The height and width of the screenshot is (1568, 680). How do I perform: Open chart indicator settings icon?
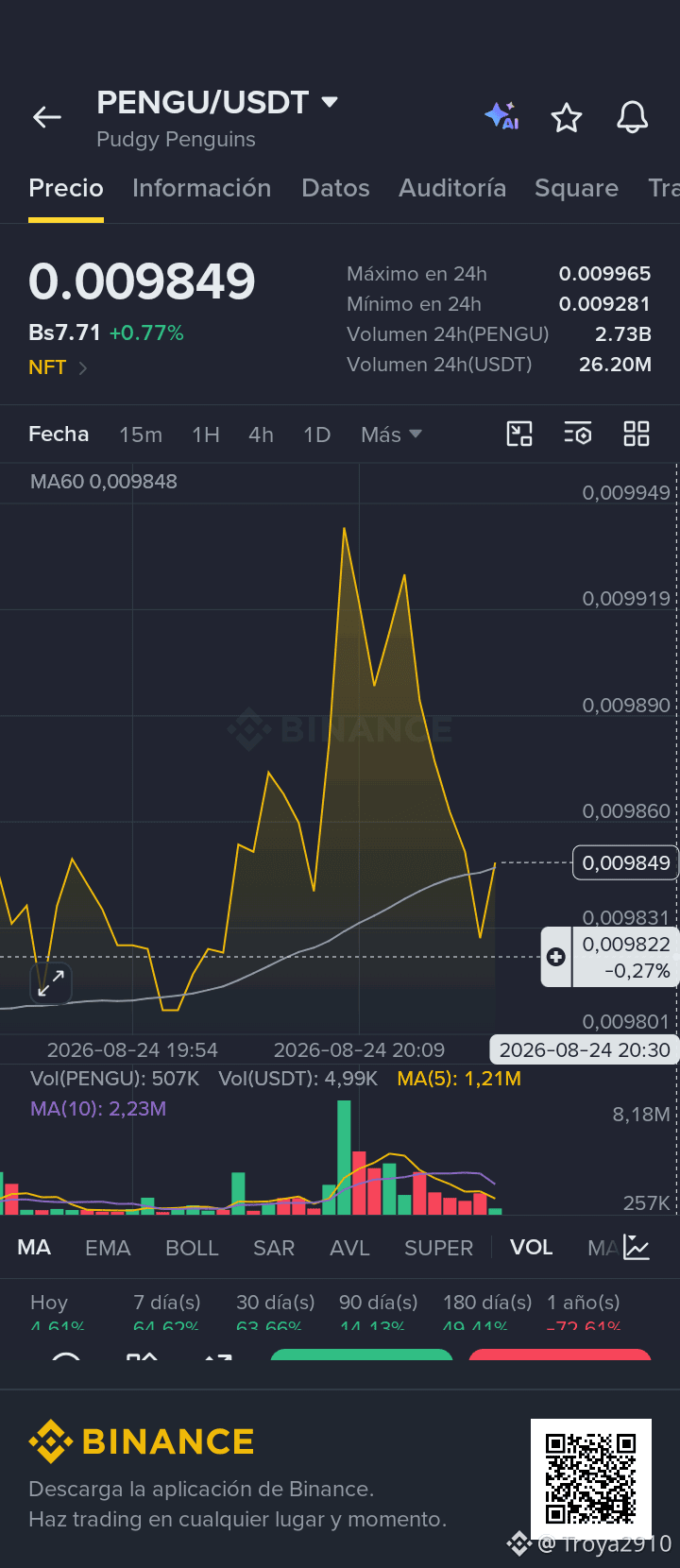(x=578, y=434)
